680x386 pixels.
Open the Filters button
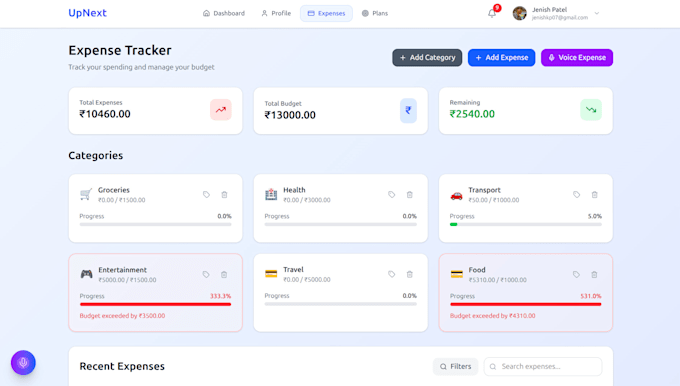pyautogui.click(x=455, y=366)
